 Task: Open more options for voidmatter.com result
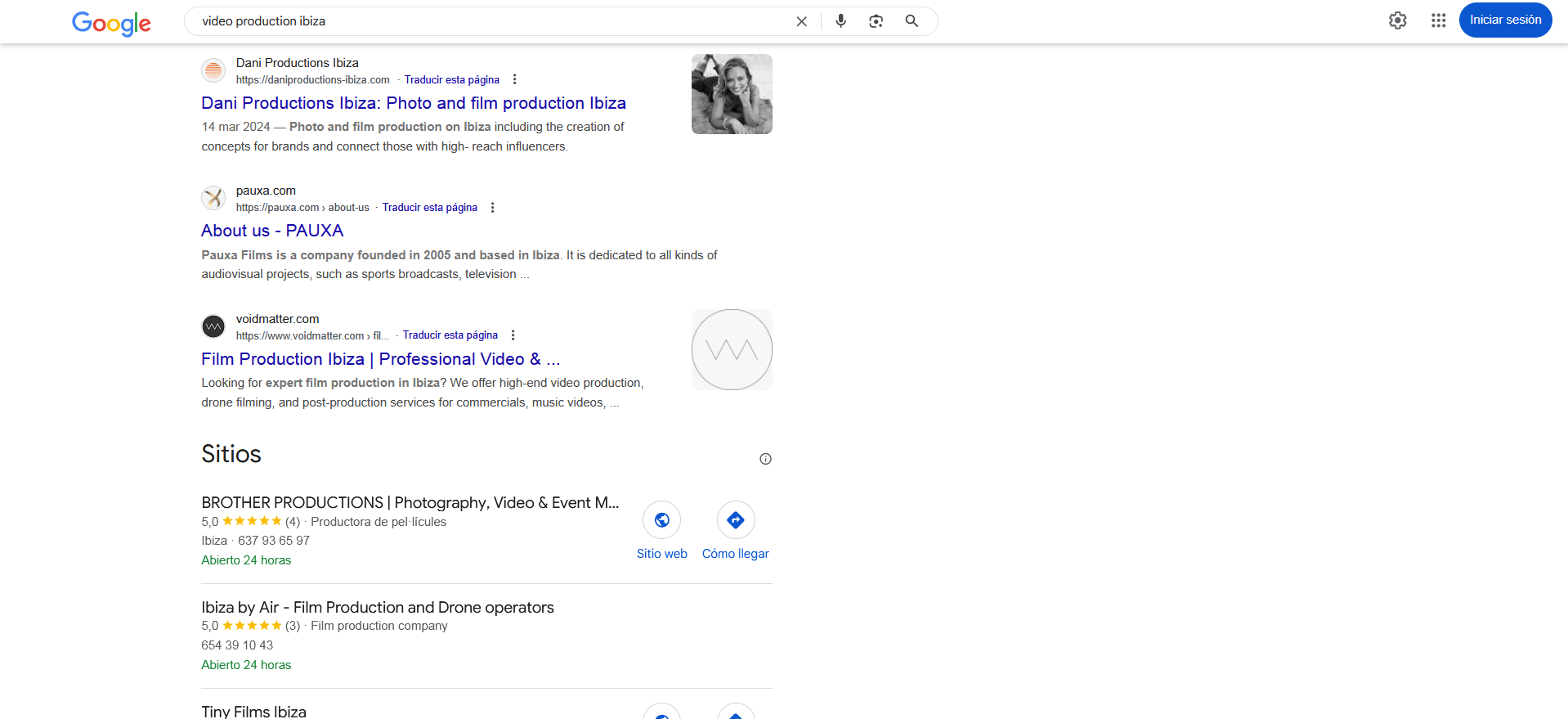click(x=513, y=335)
